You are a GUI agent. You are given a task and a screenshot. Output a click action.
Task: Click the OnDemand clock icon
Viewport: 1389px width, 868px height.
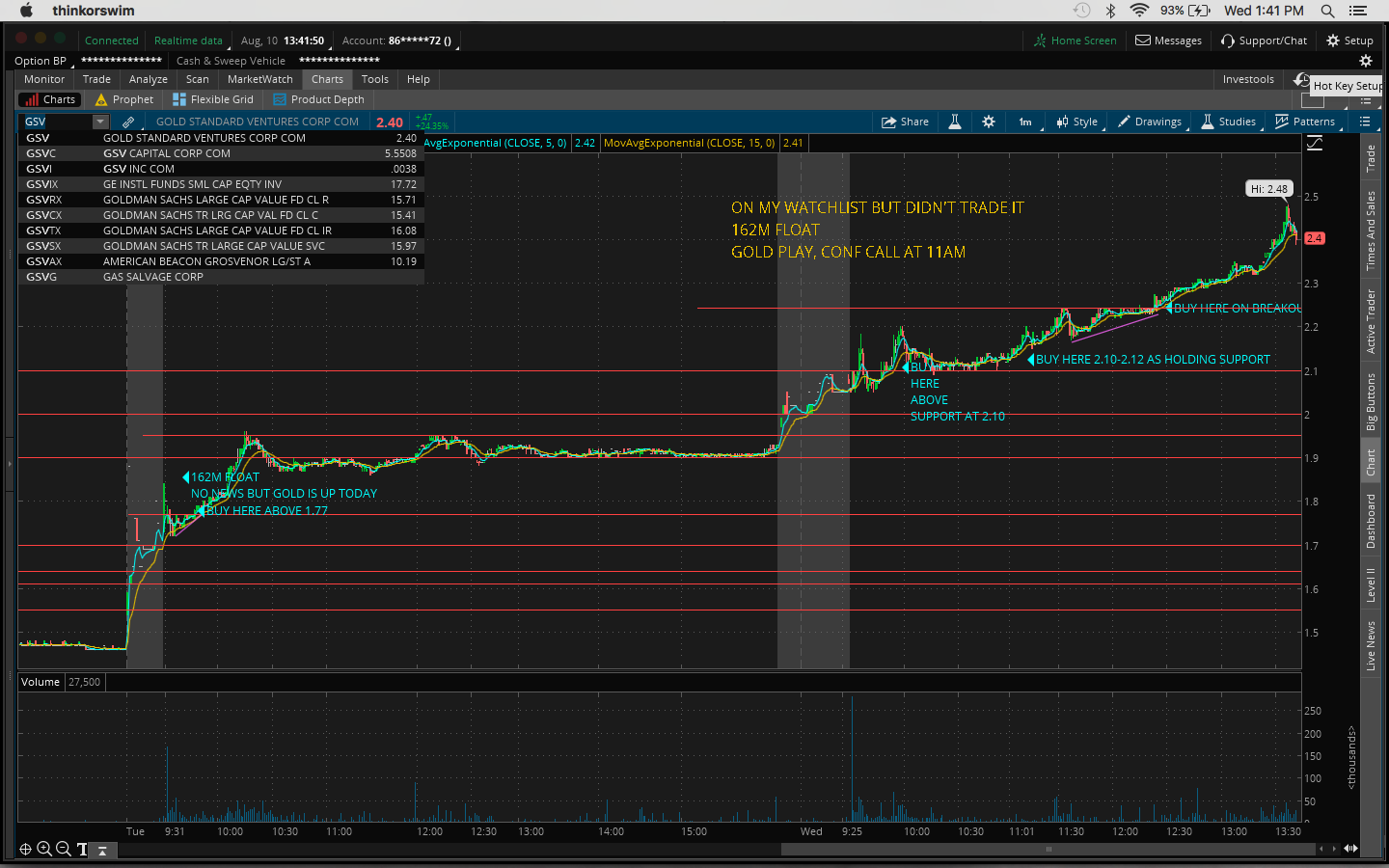point(1301,80)
